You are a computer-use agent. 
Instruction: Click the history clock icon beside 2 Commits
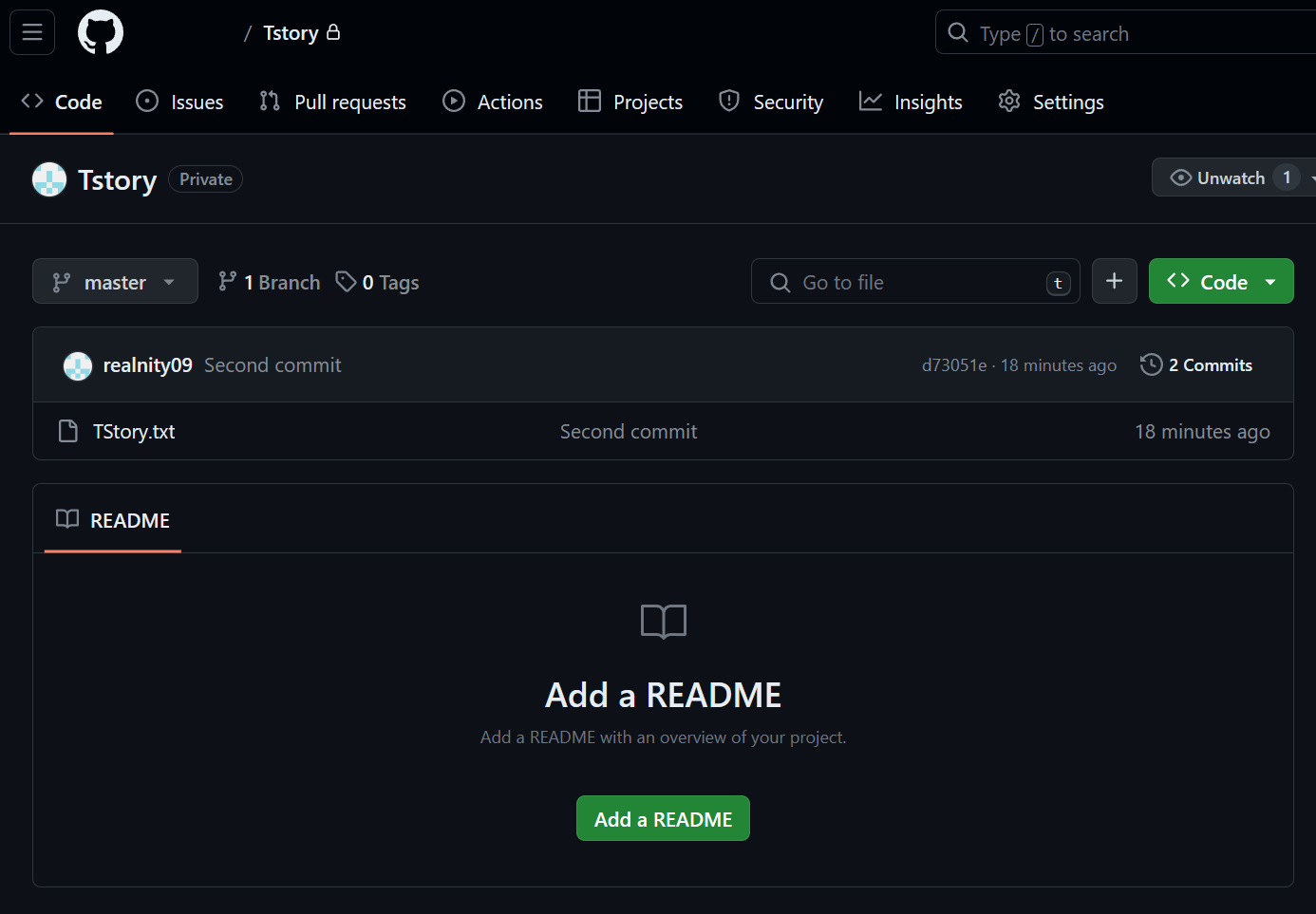(1151, 364)
